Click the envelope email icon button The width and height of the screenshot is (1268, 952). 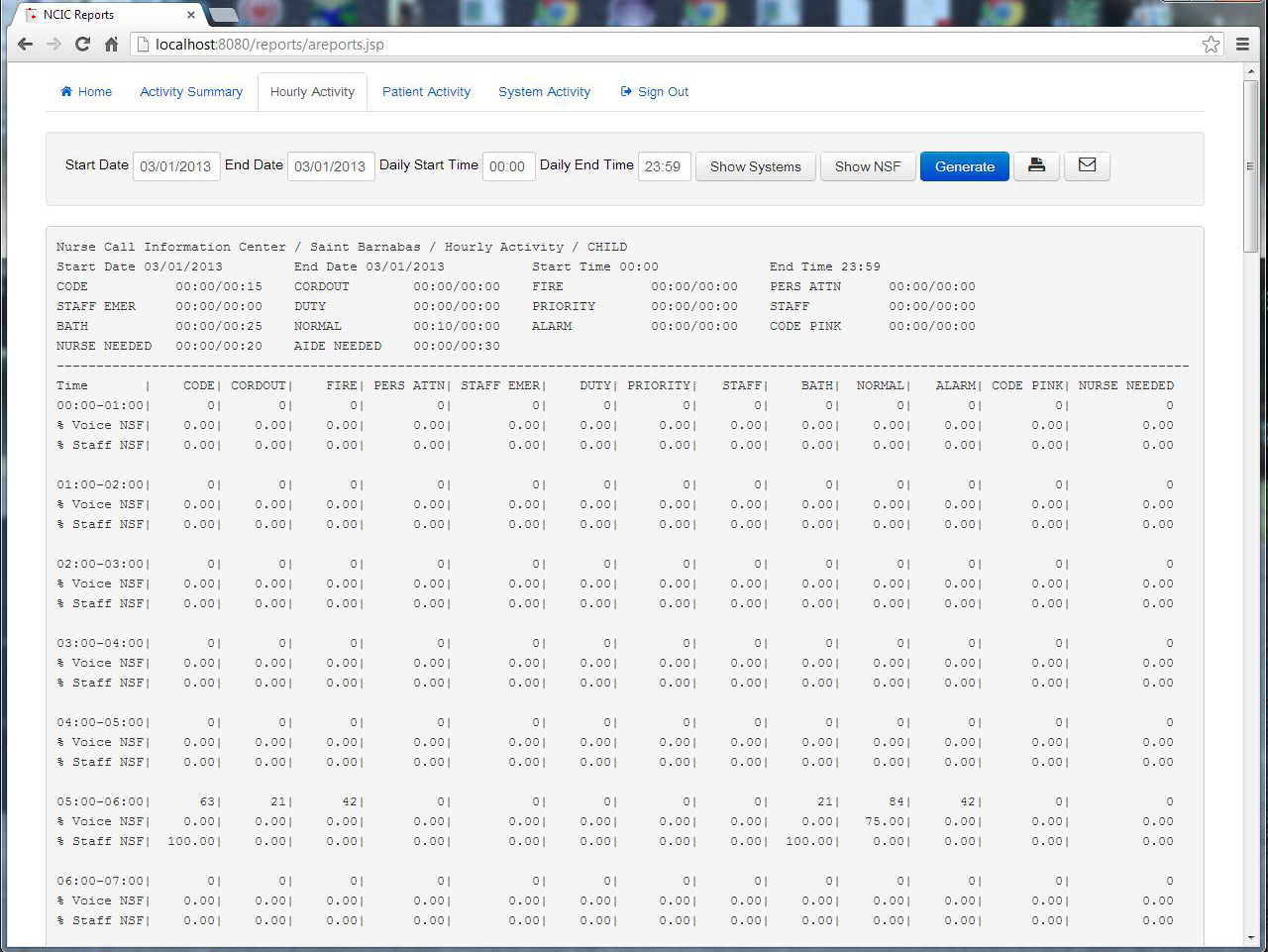tap(1087, 165)
